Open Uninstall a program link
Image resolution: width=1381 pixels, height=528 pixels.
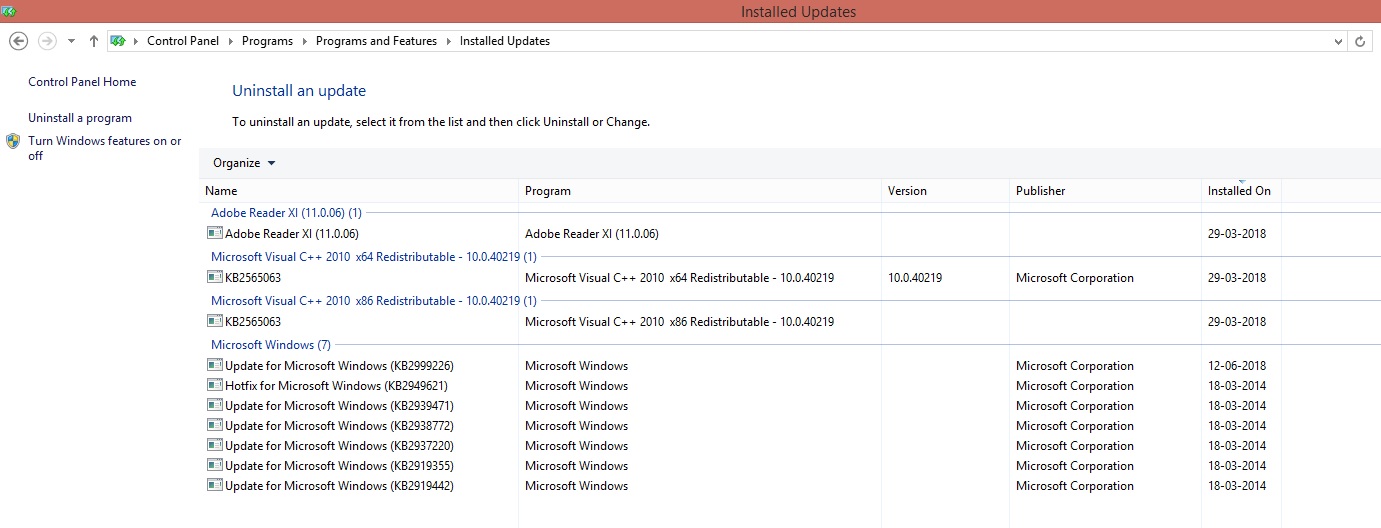click(80, 118)
